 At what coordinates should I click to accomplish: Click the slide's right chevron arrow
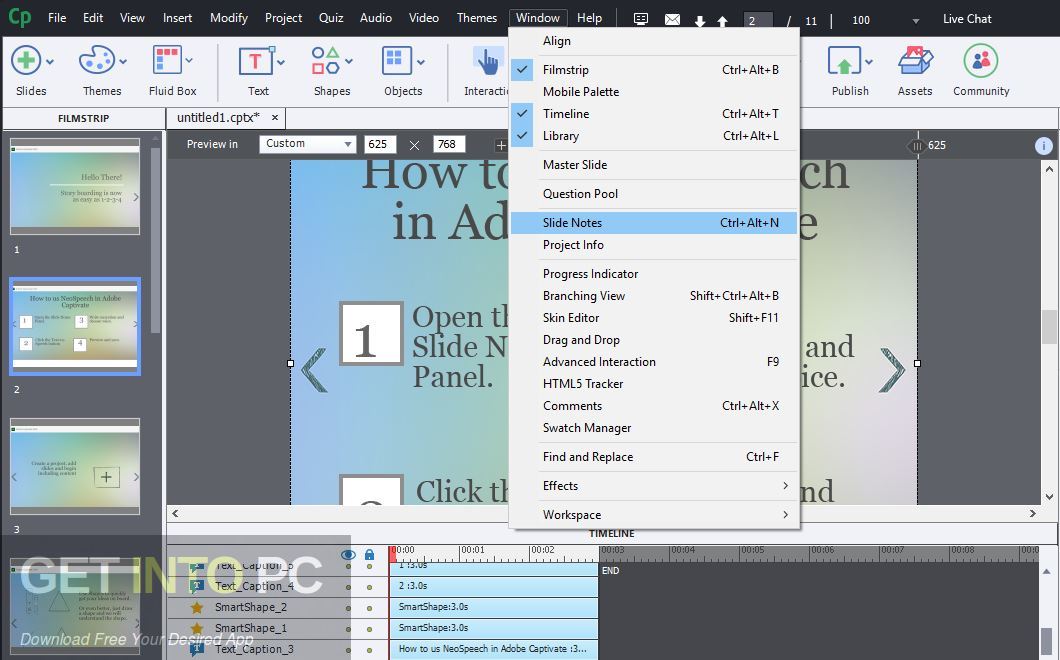[x=892, y=369]
